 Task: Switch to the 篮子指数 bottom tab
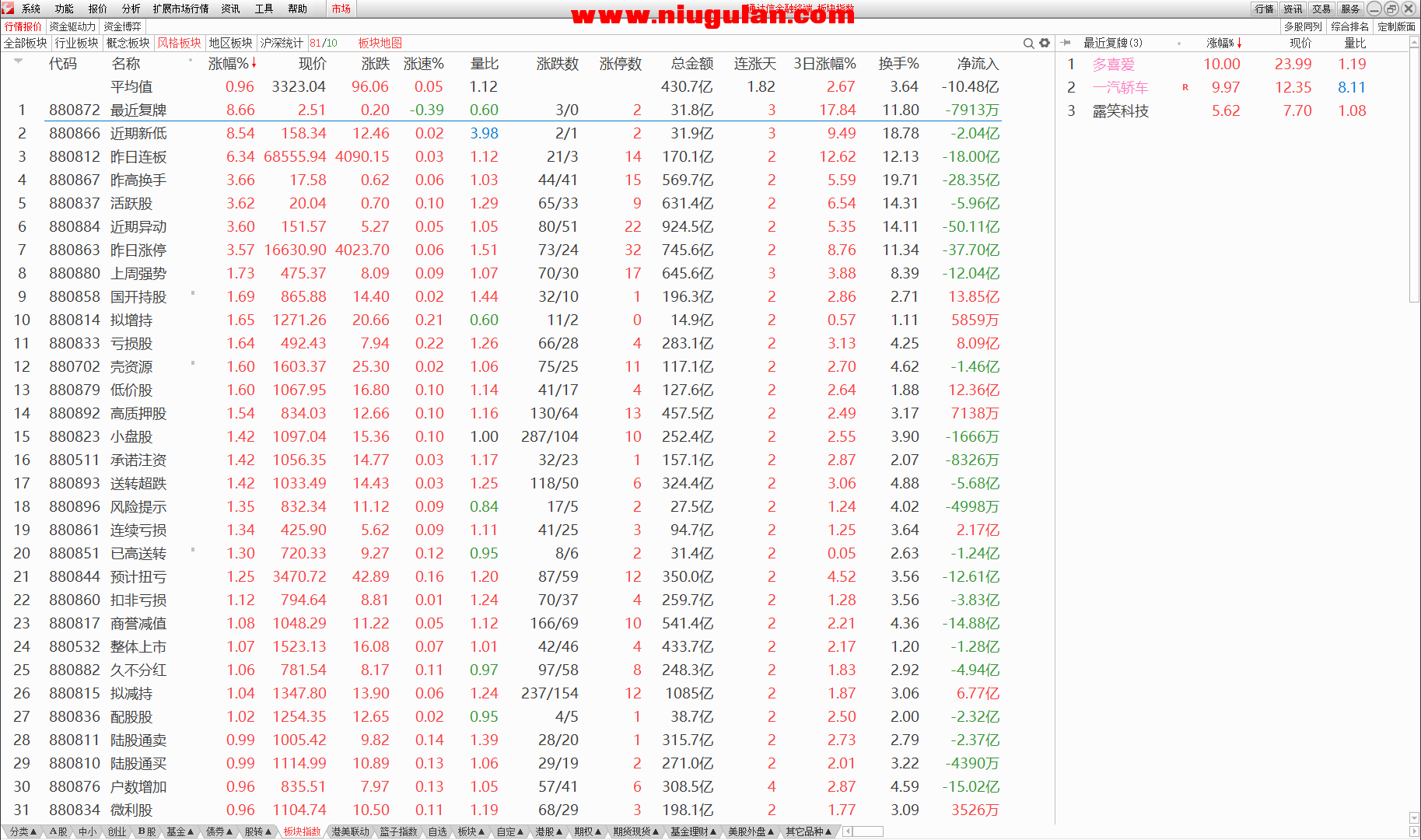pos(398,831)
